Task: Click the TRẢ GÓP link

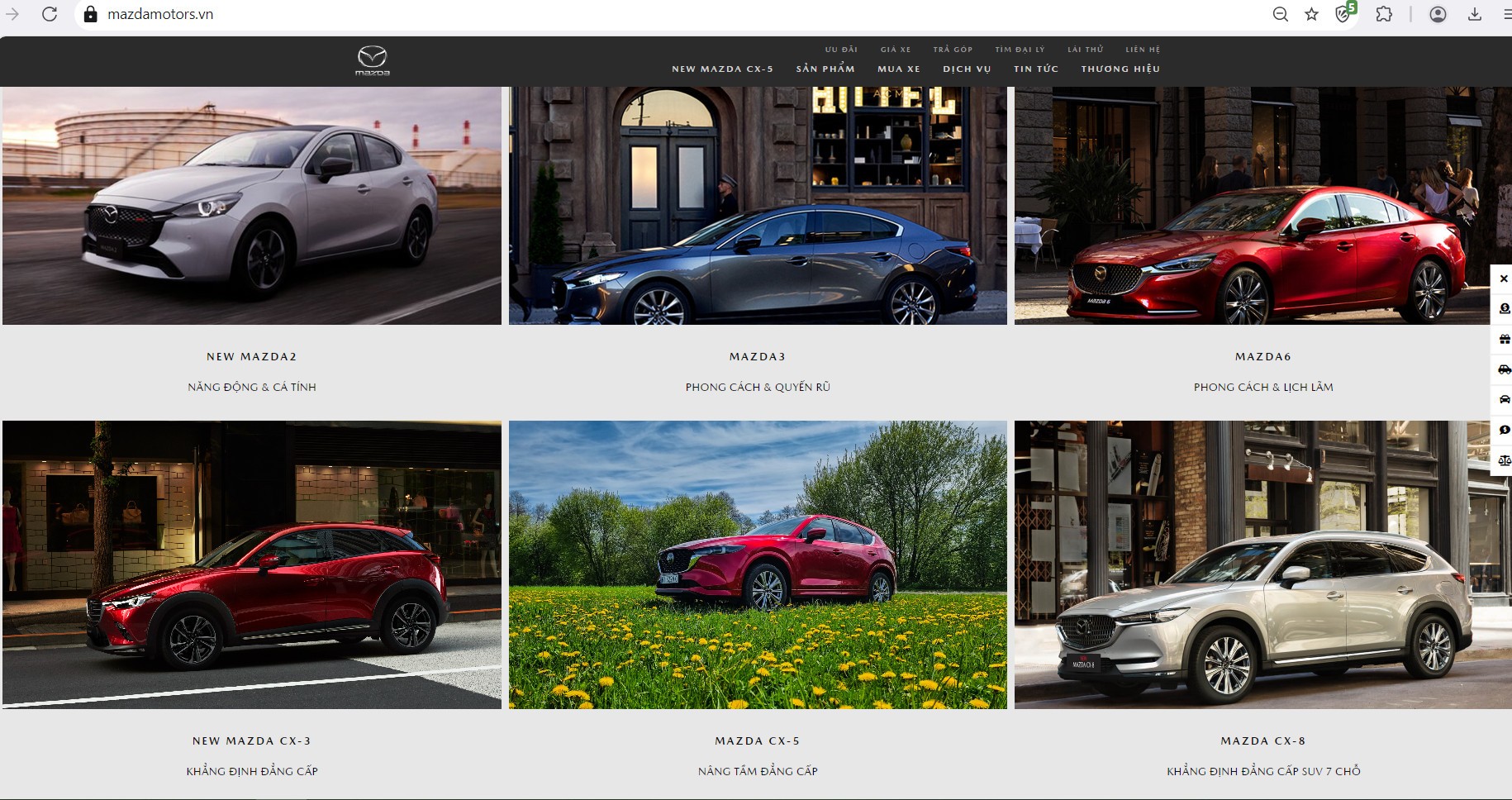Action: (x=953, y=50)
